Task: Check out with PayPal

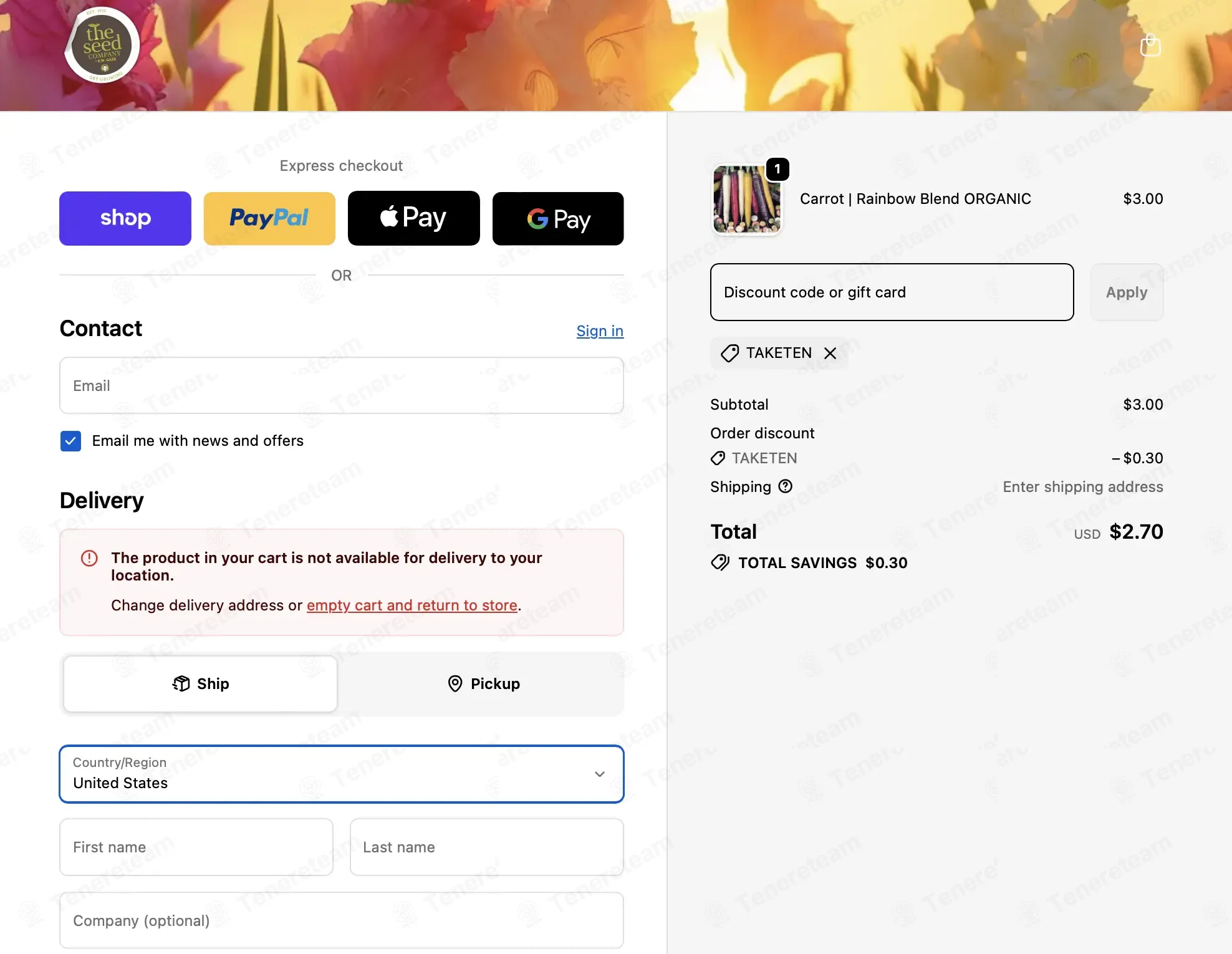Action: [x=269, y=218]
